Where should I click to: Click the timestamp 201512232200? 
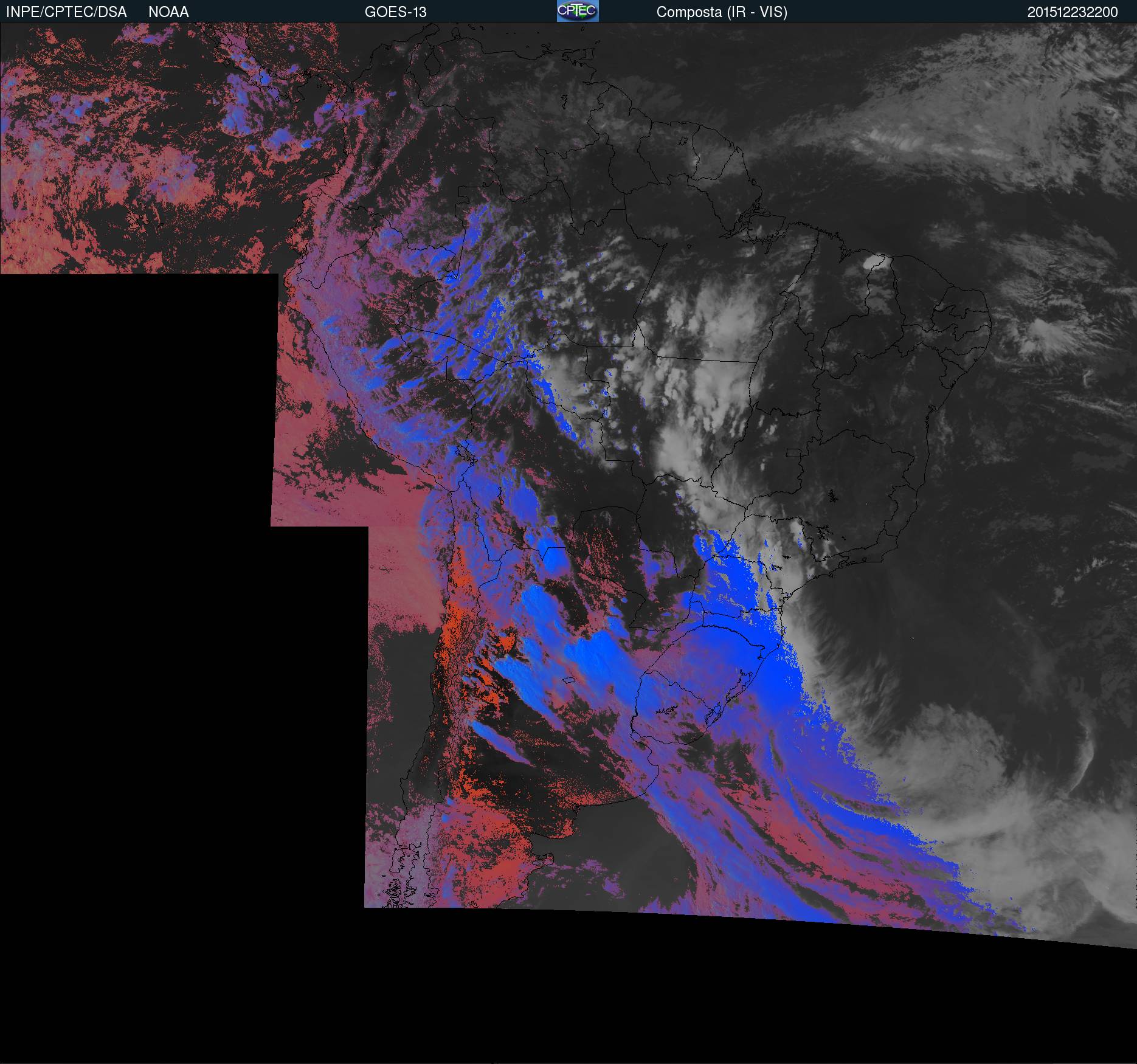(x=1073, y=12)
